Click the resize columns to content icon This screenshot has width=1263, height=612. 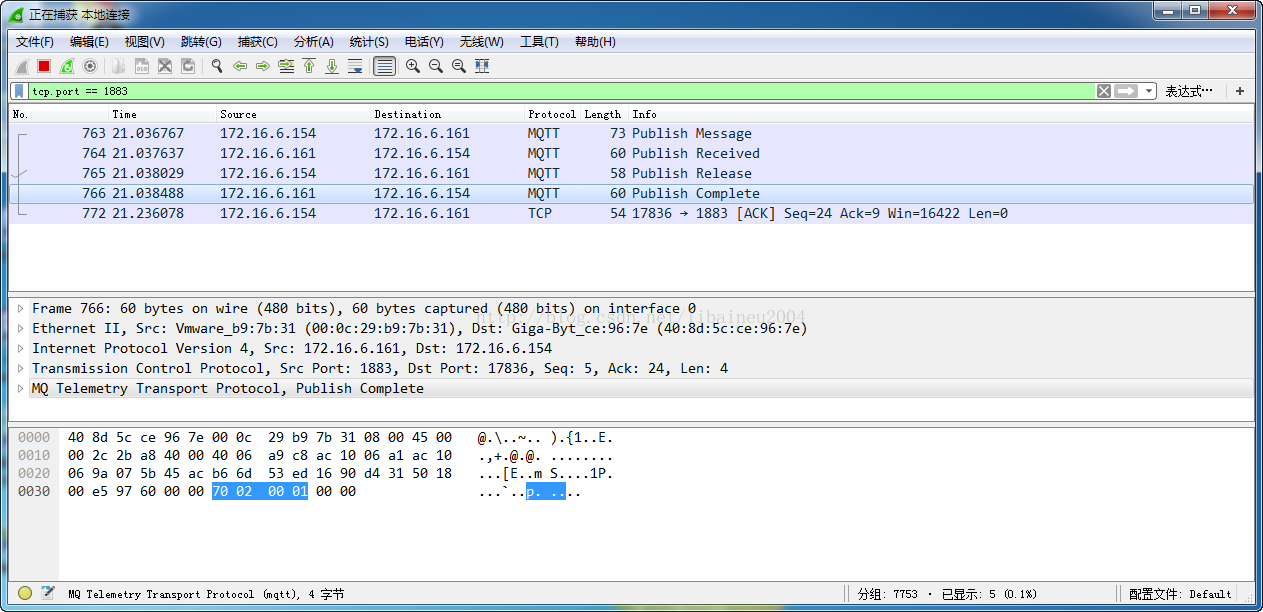click(x=482, y=66)
